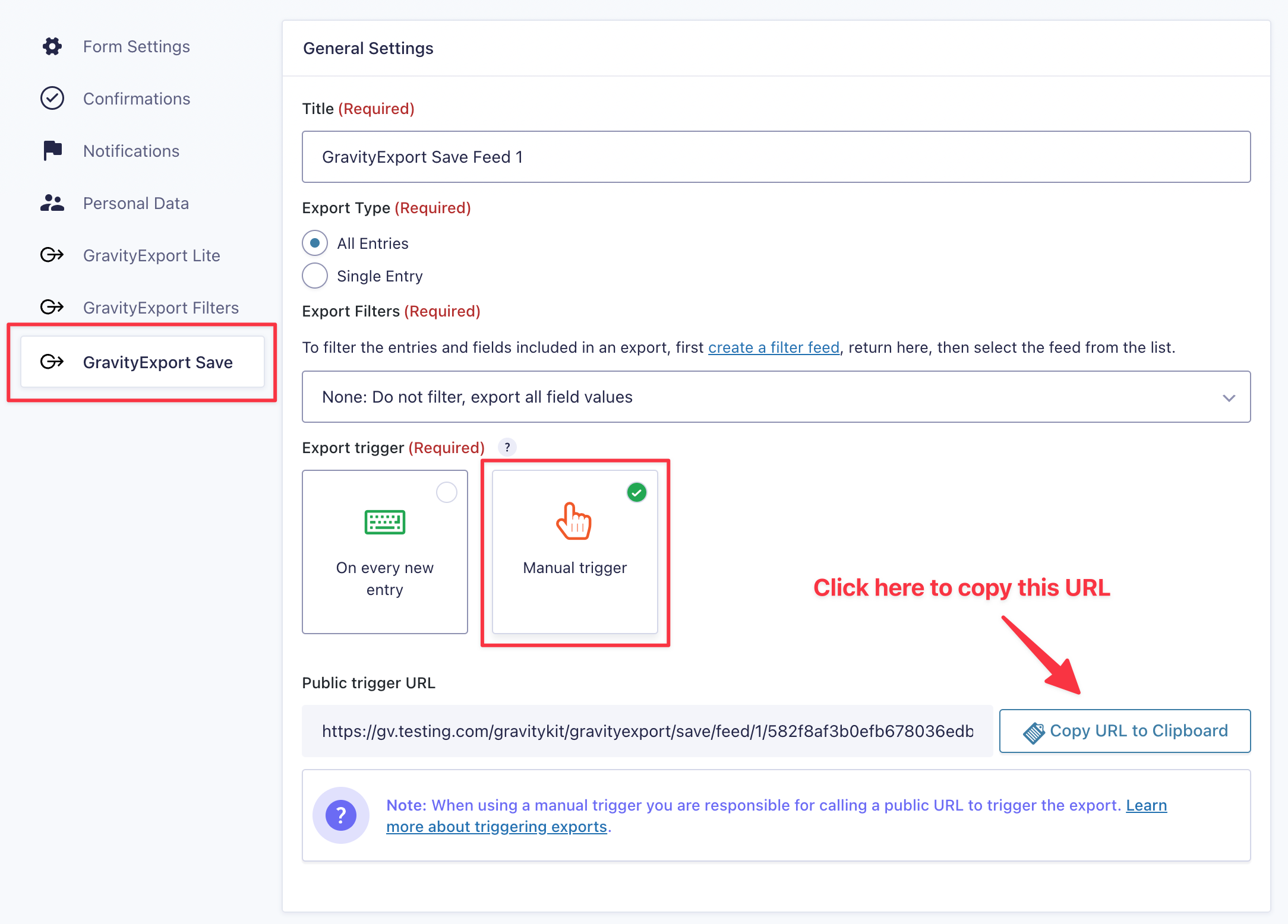Click the dropdown chevron for export filters
The image size is (1288, 924).
(x=1229, y=397)
